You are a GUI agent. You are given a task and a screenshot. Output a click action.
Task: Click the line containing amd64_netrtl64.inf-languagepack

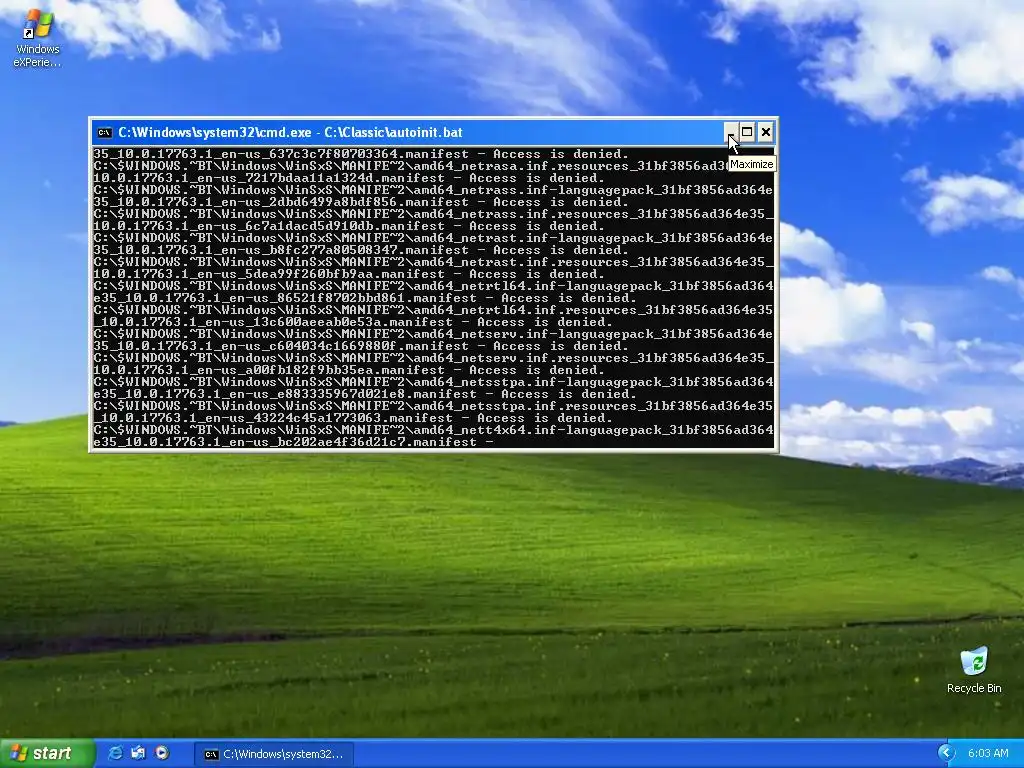point(433,286)
